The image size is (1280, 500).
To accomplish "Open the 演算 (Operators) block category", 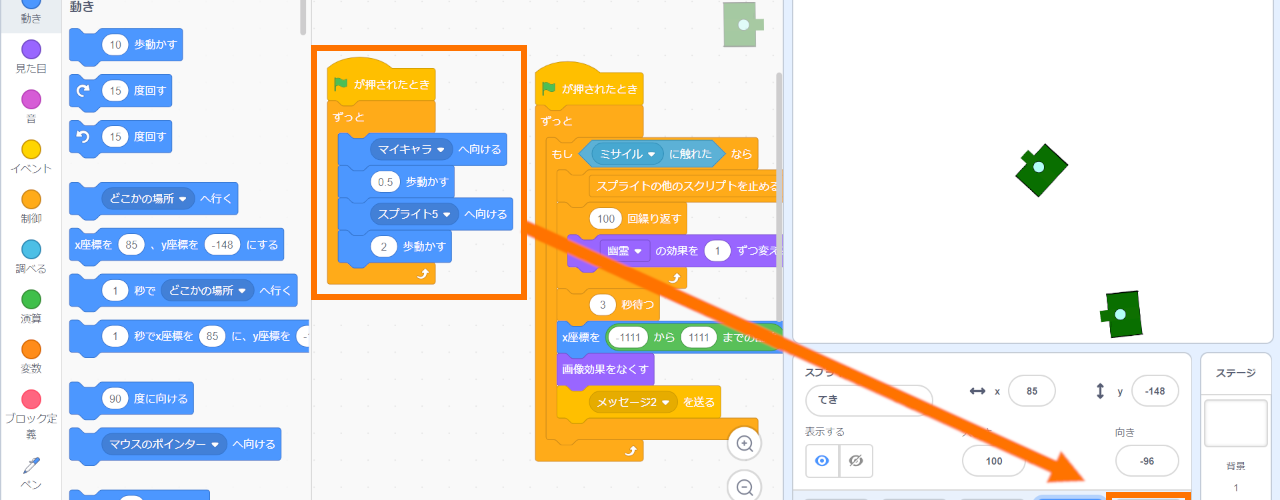I will pos(31,306).
